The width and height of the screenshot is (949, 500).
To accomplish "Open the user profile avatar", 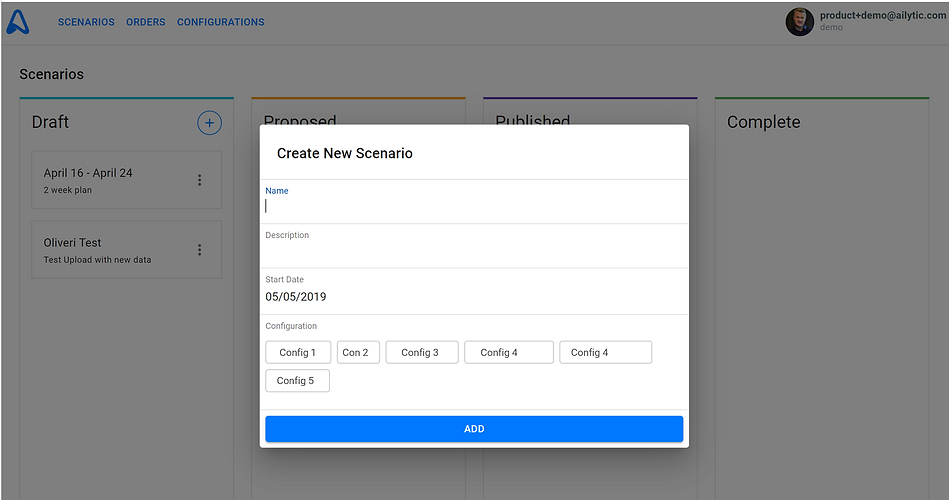I will [799, 22].
